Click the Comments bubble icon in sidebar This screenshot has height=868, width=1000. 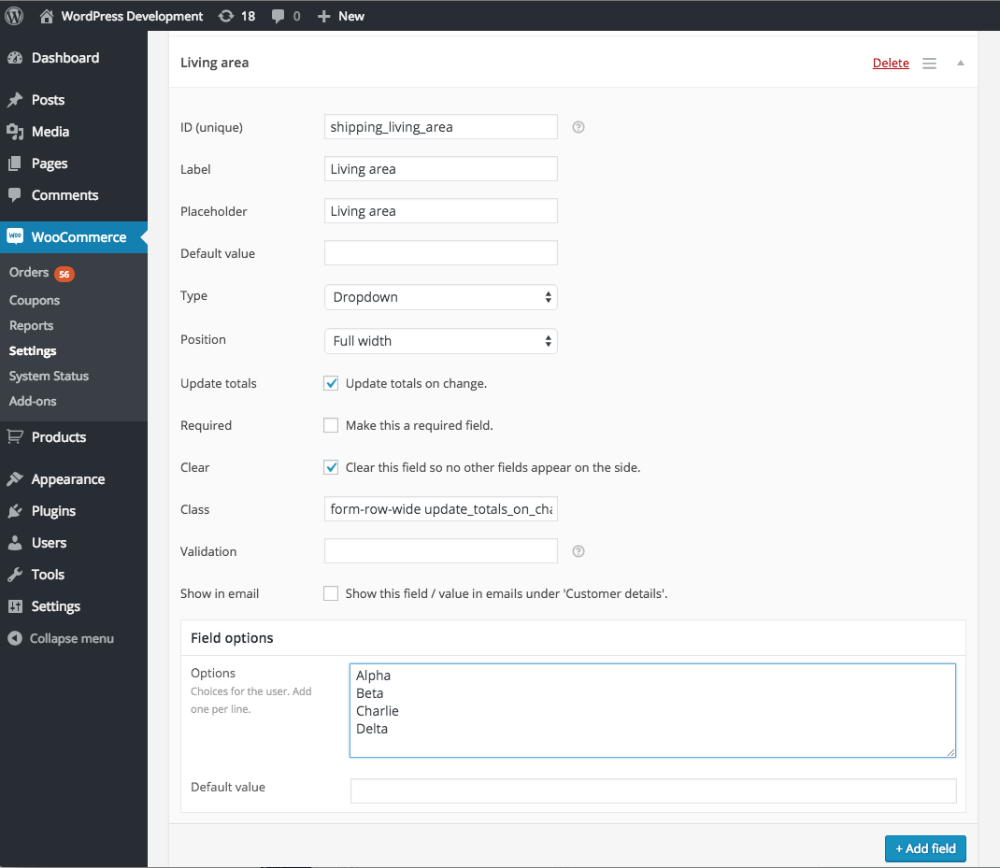[15, 195]
